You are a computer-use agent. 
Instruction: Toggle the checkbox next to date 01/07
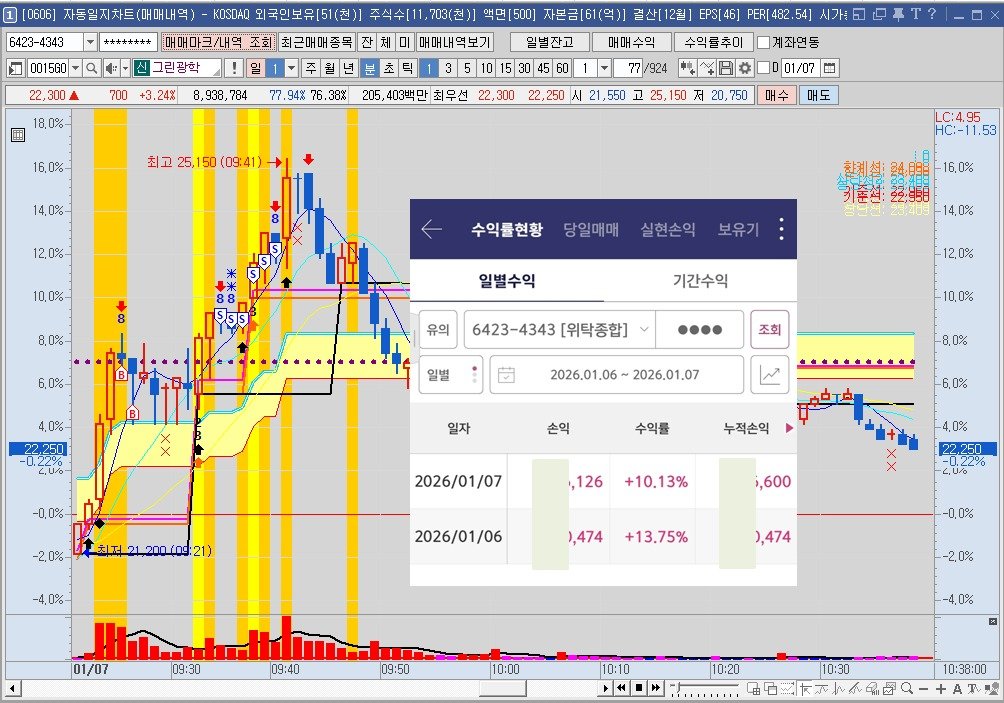point(763,68)
